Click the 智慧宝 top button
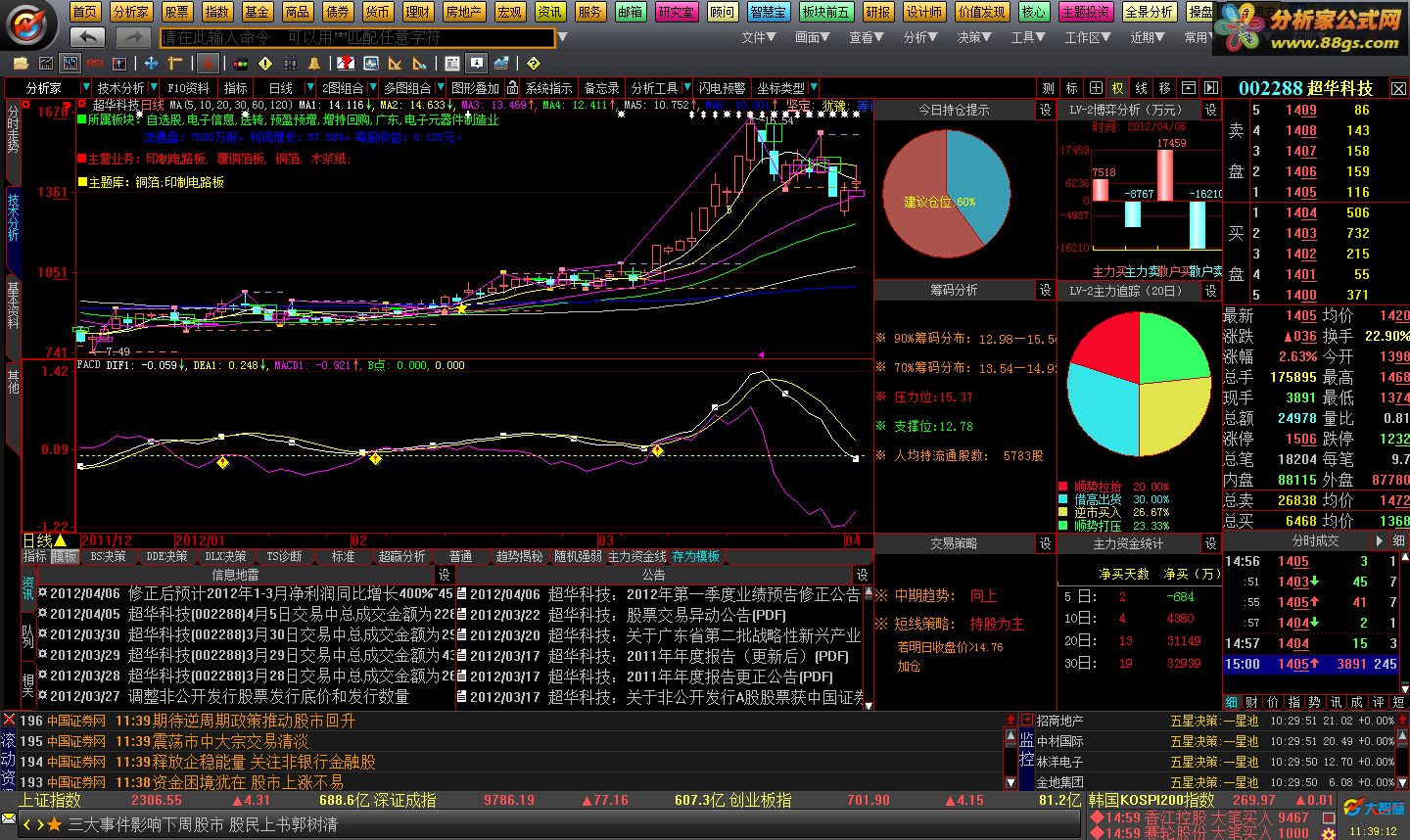Viewport: 1410px width, 840px height. tap(768, 12)
